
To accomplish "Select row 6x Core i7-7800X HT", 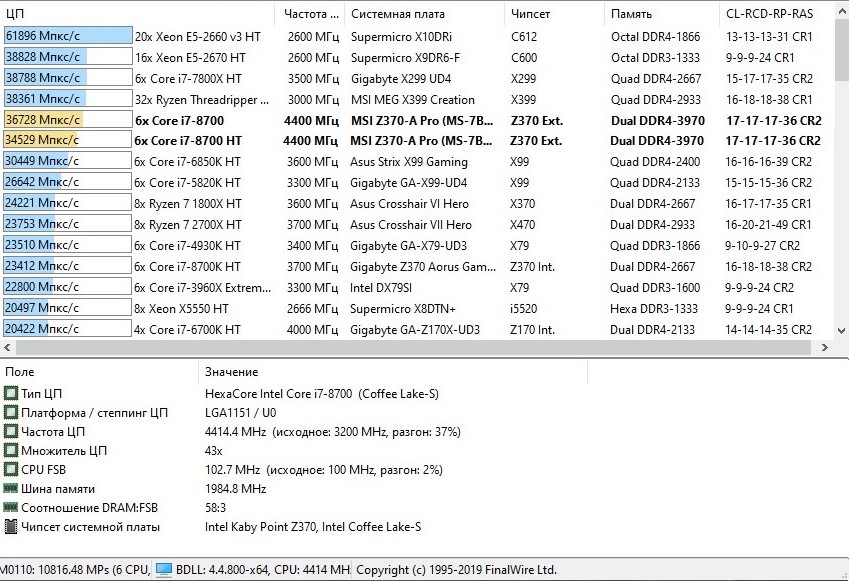I will click(x=417, y=79).
